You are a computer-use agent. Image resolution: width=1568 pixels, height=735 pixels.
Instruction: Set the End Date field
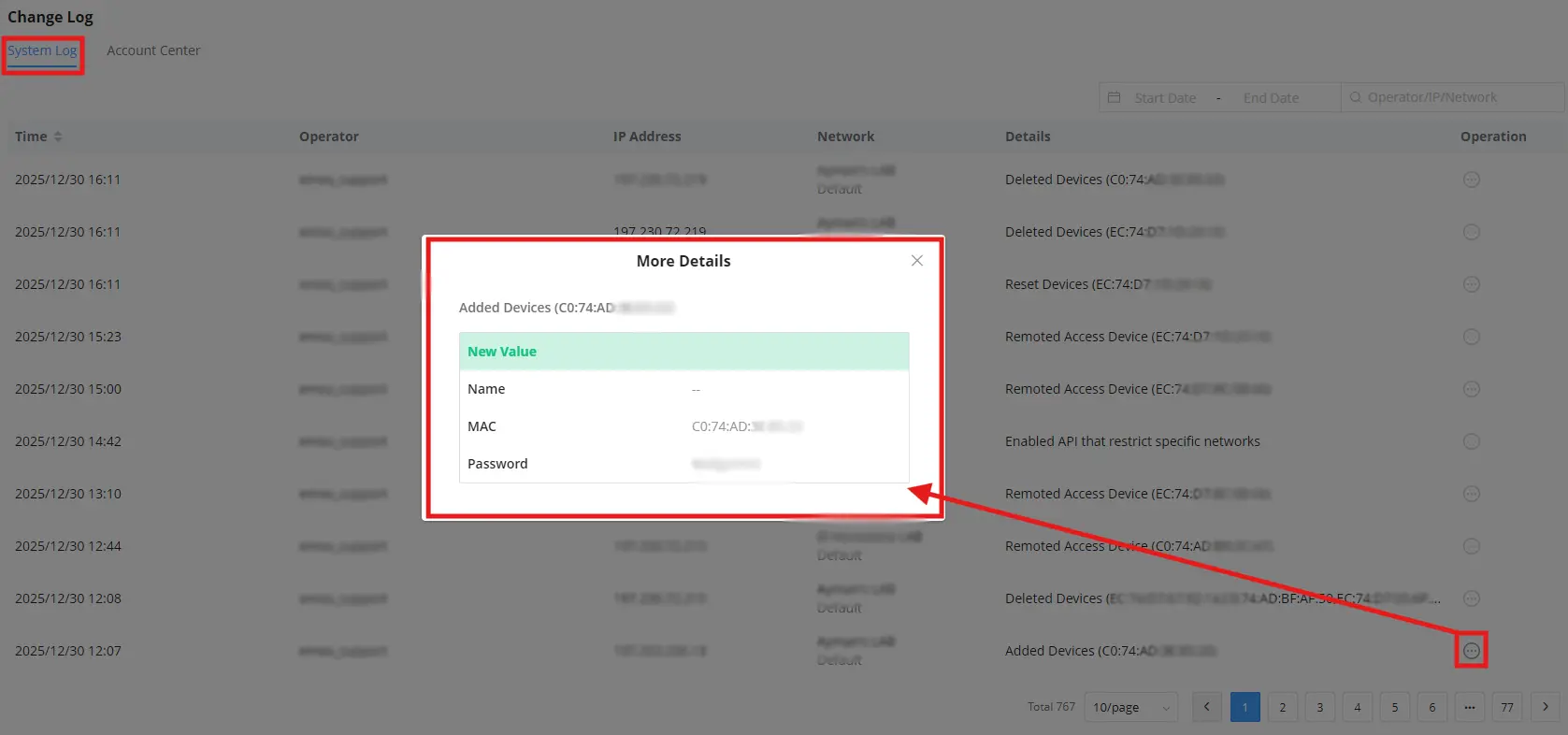pyautogui.click(x=1271, y=98)
